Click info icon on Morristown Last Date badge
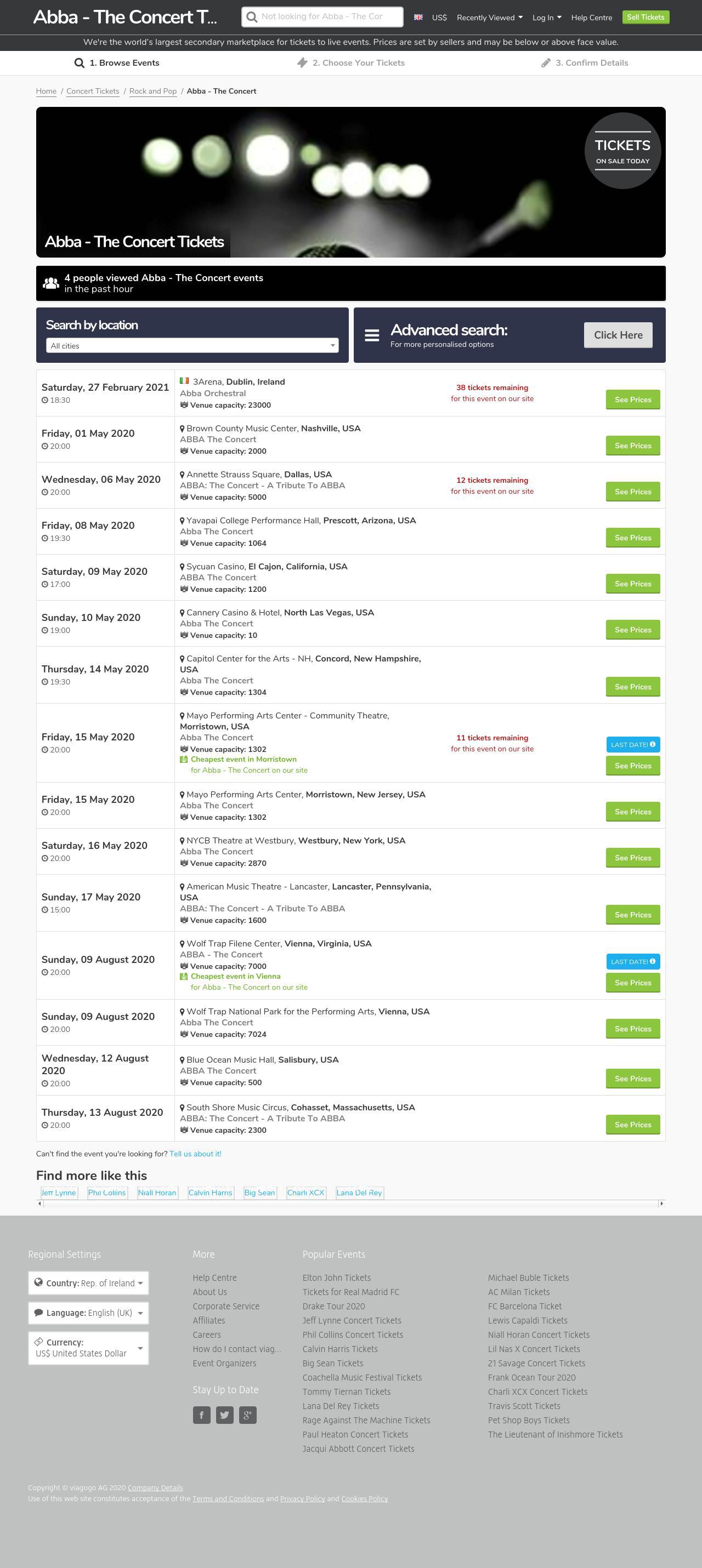 (x=653, y=744)
